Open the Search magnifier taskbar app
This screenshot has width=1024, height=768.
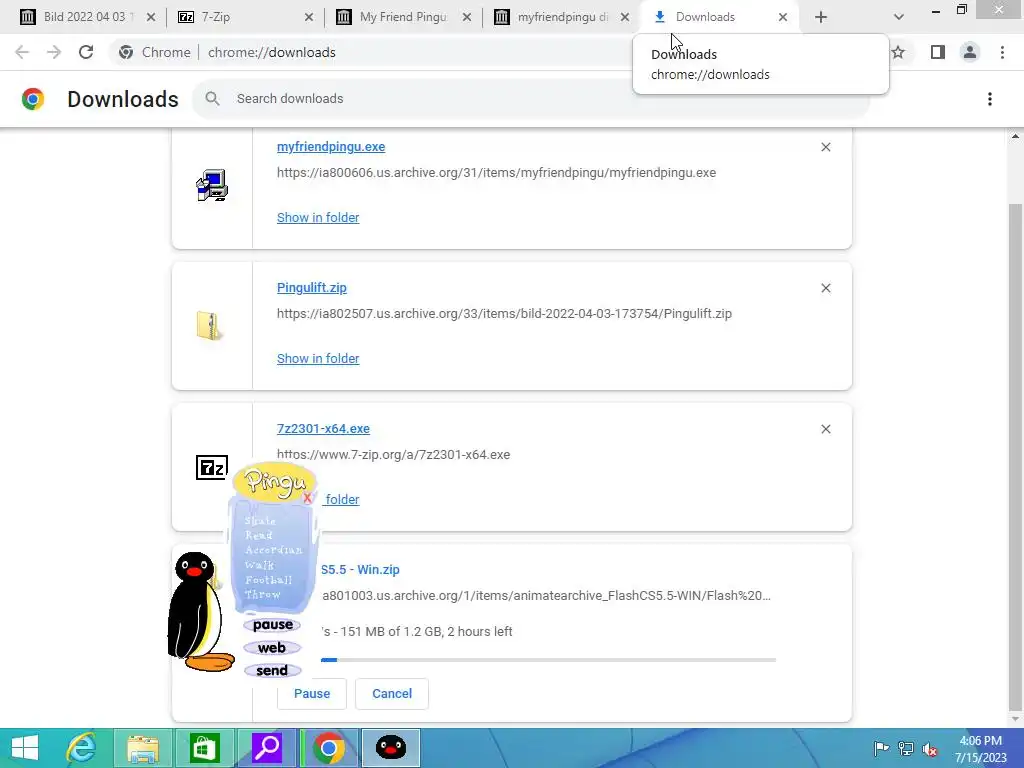pos(267,748)
